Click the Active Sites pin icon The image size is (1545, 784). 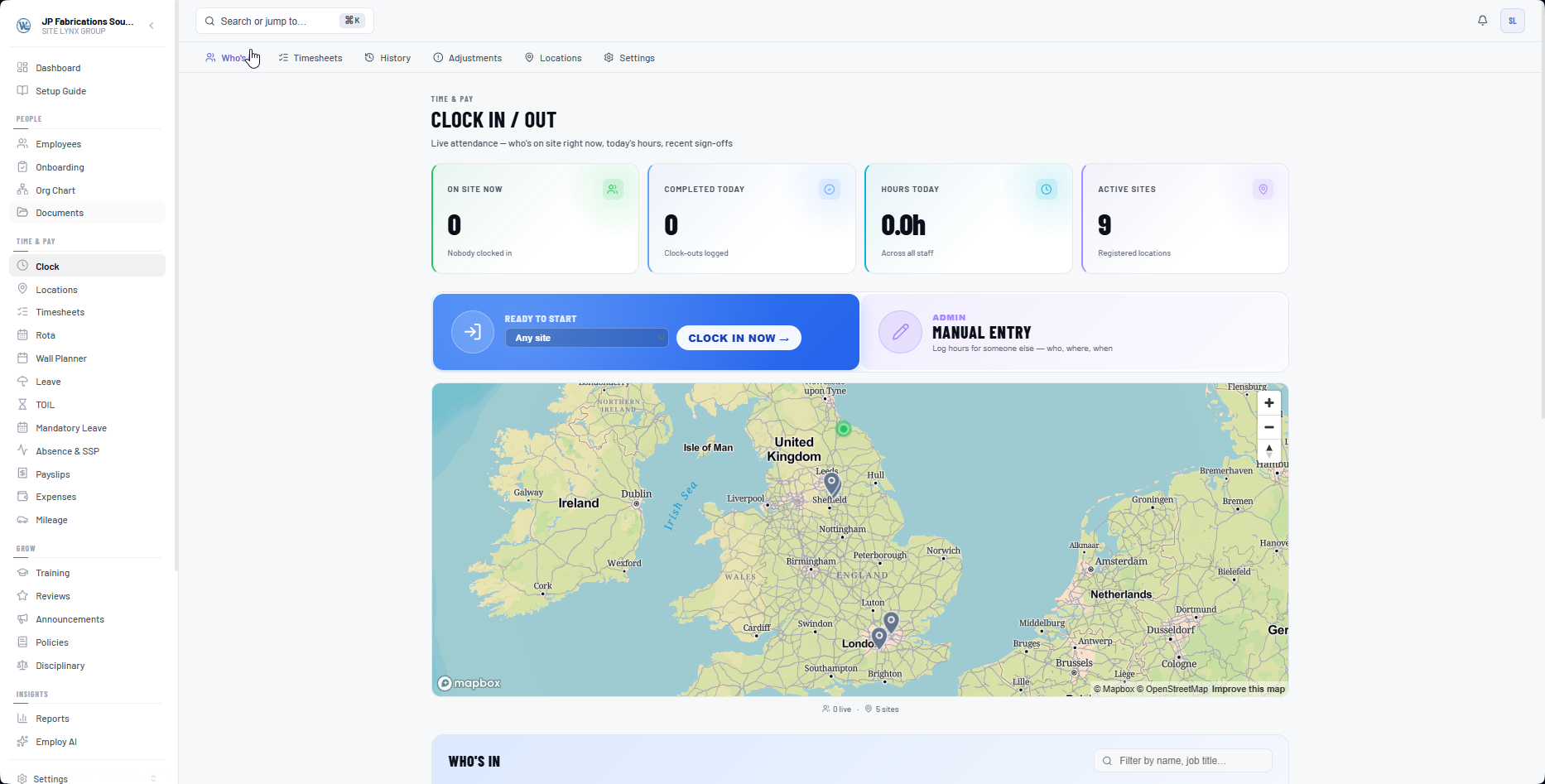(1263, 190)
